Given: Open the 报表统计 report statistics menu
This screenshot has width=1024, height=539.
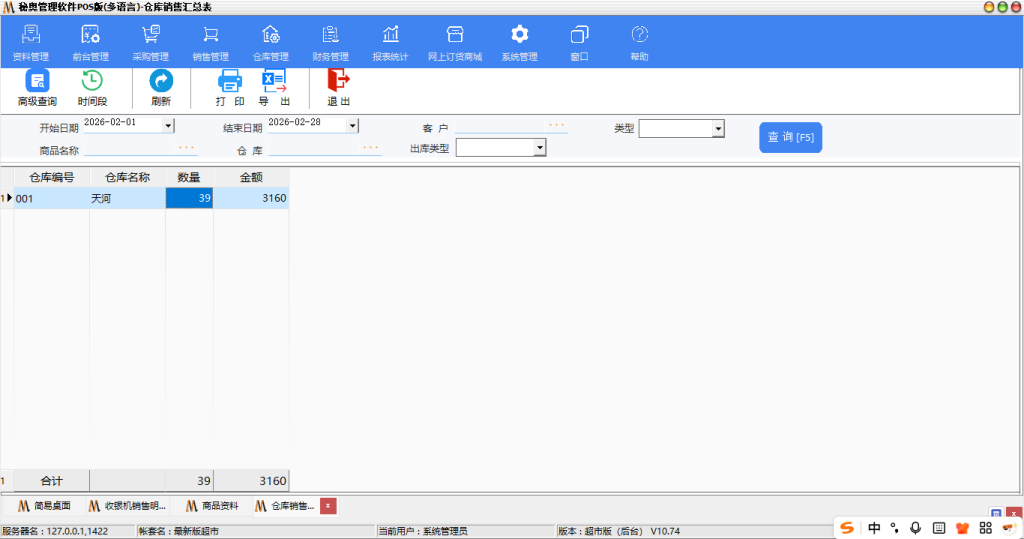Looking at the screenshot, I should coord(390,43).
